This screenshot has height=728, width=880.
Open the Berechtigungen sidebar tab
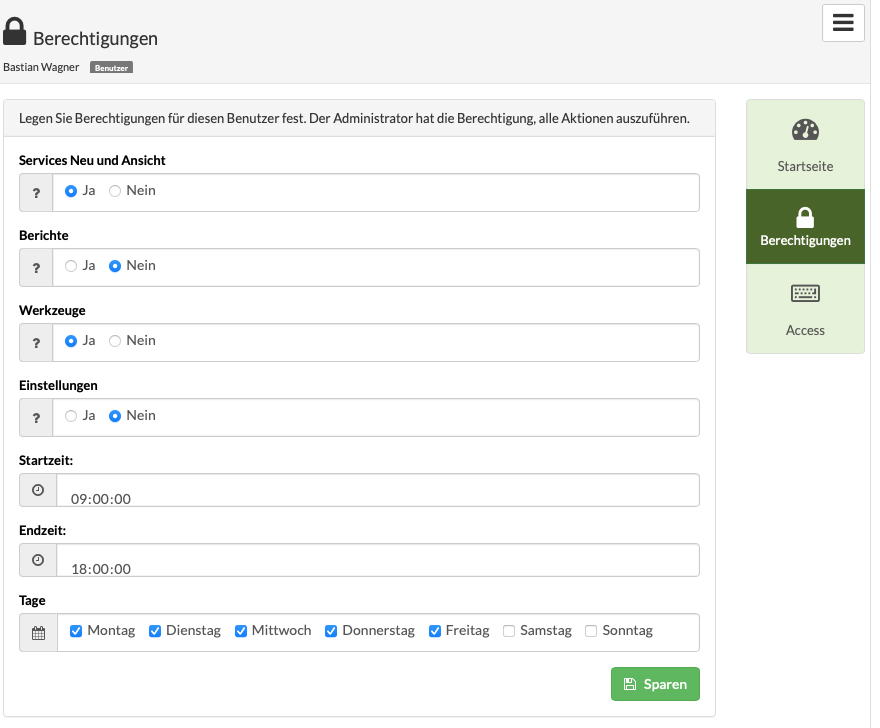click(805, 227)
